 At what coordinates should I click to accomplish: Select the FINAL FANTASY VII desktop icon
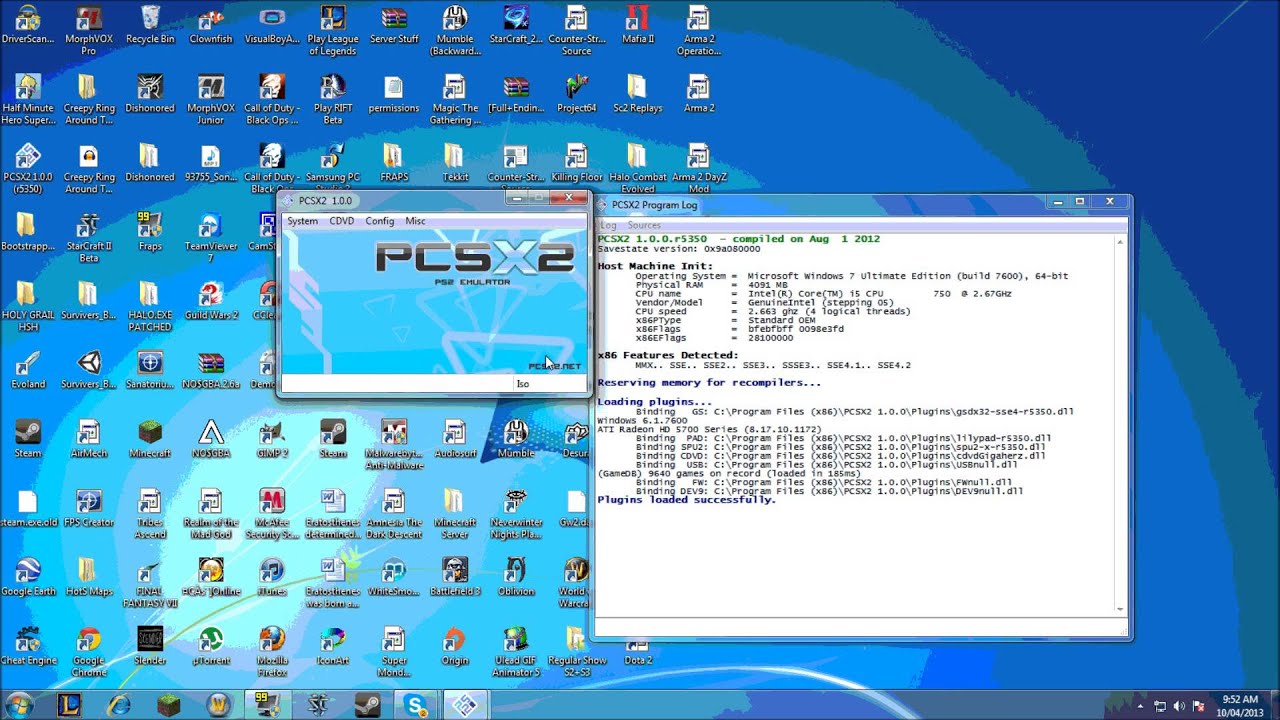(x=150, y=582)
